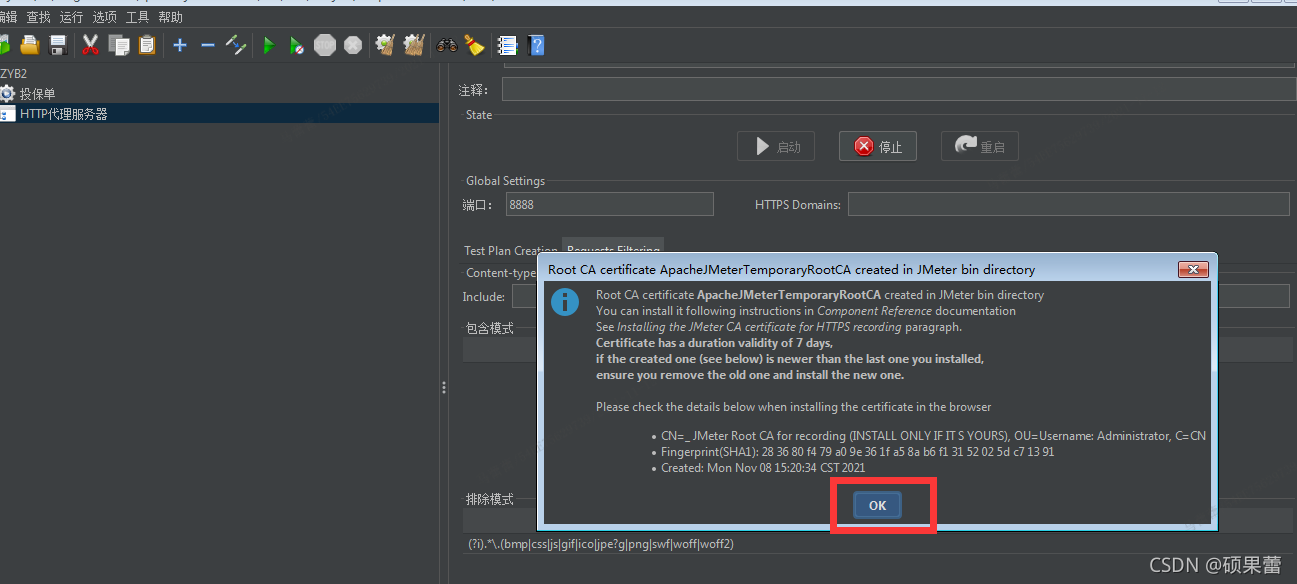
Task: Click the panel splitter dots handle
Action: [443, 388]
